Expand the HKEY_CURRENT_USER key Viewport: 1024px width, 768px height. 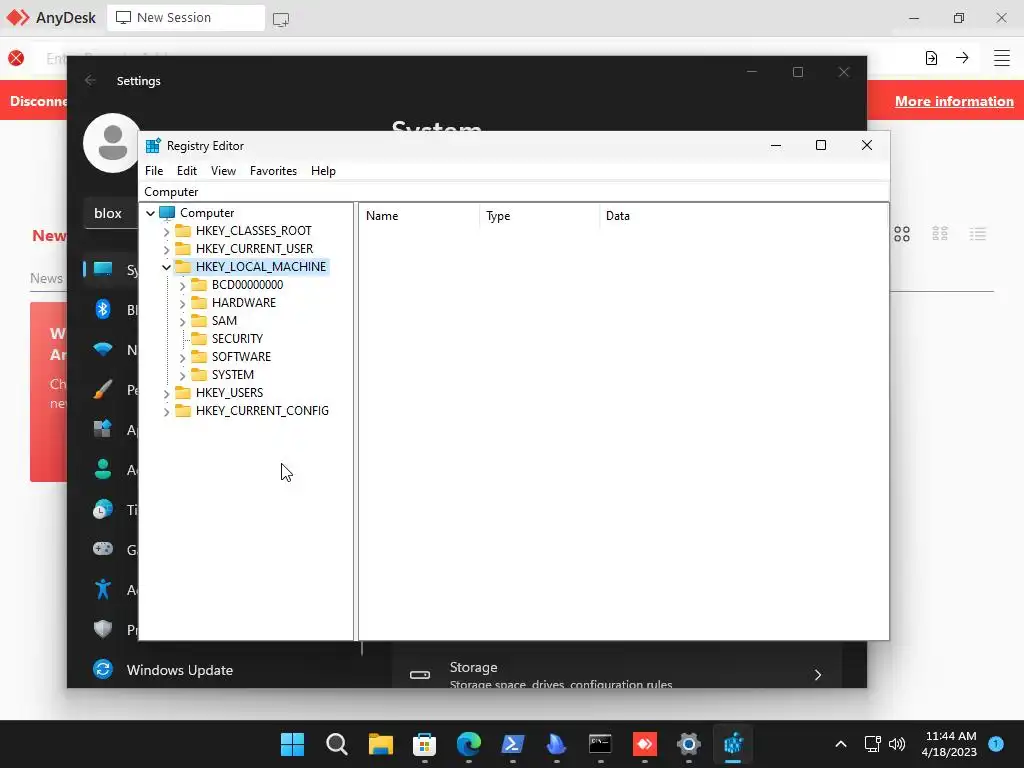(x=166, y=249)
